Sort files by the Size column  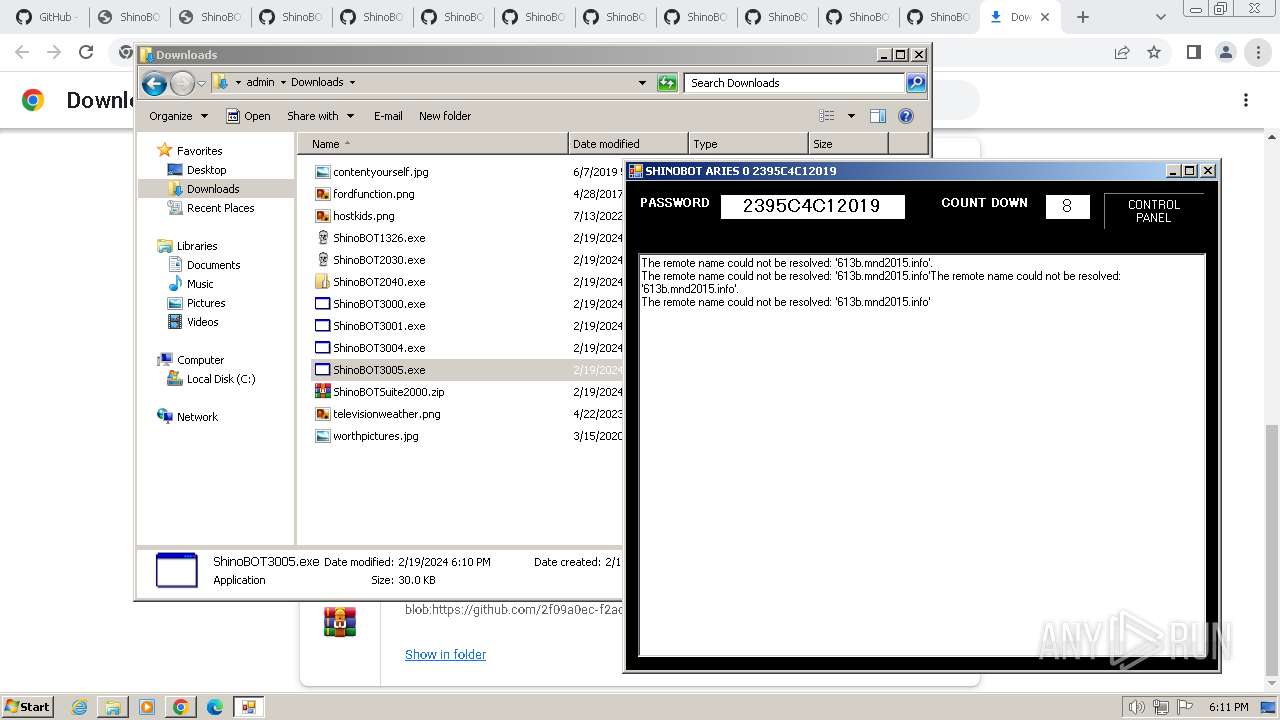(x=848, y=144)
